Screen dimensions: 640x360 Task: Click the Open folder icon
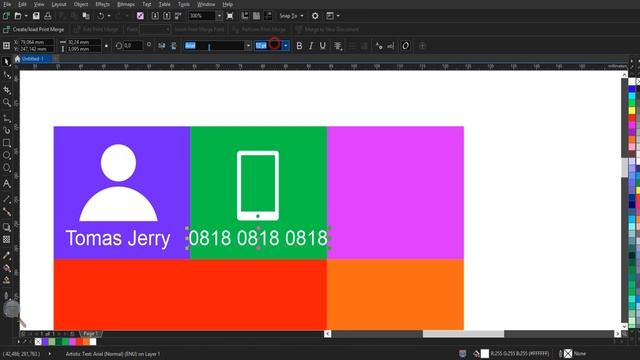[18, 16]
